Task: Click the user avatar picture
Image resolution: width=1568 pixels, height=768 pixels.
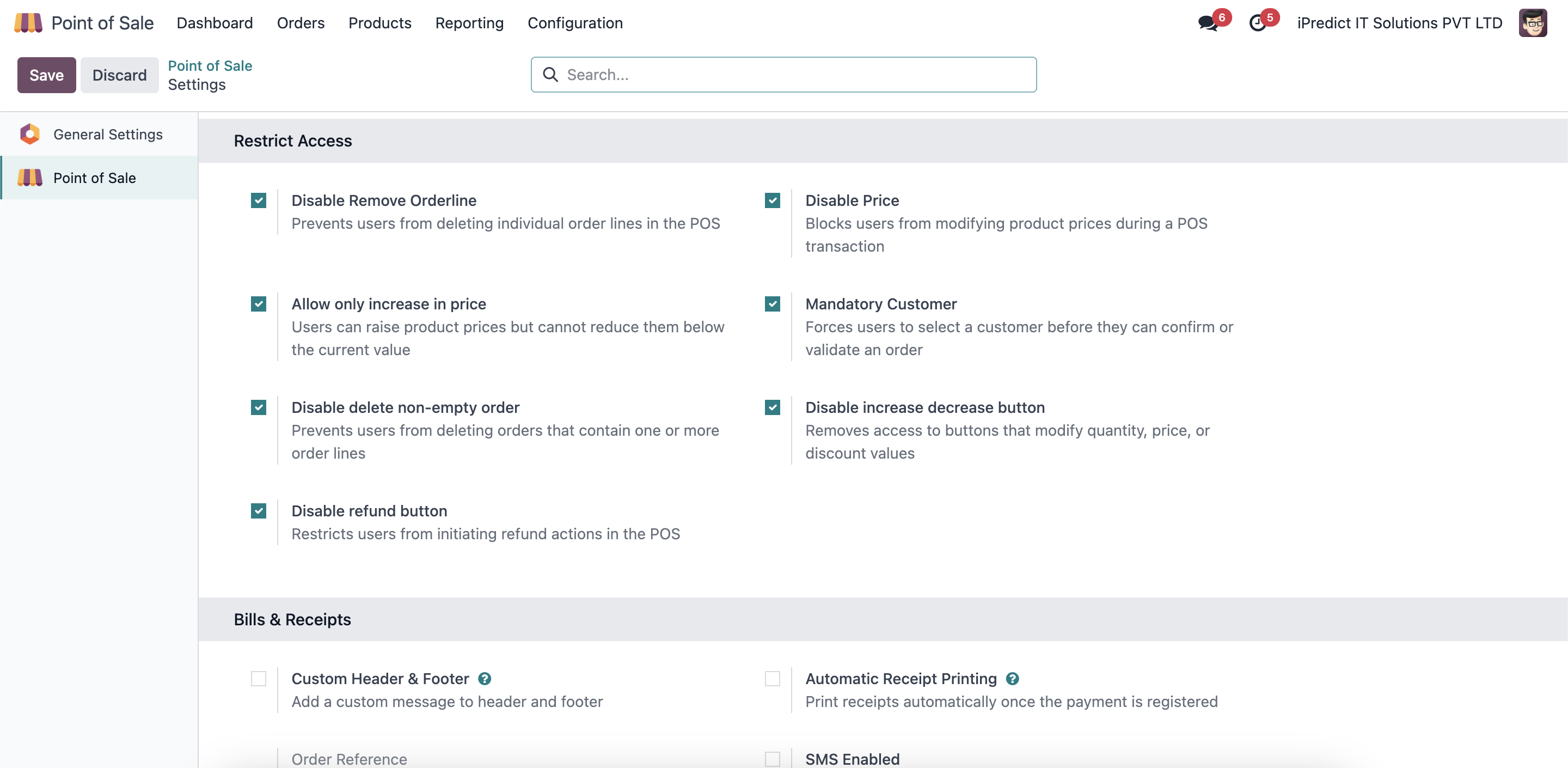Action: [x=1532, y=23]
